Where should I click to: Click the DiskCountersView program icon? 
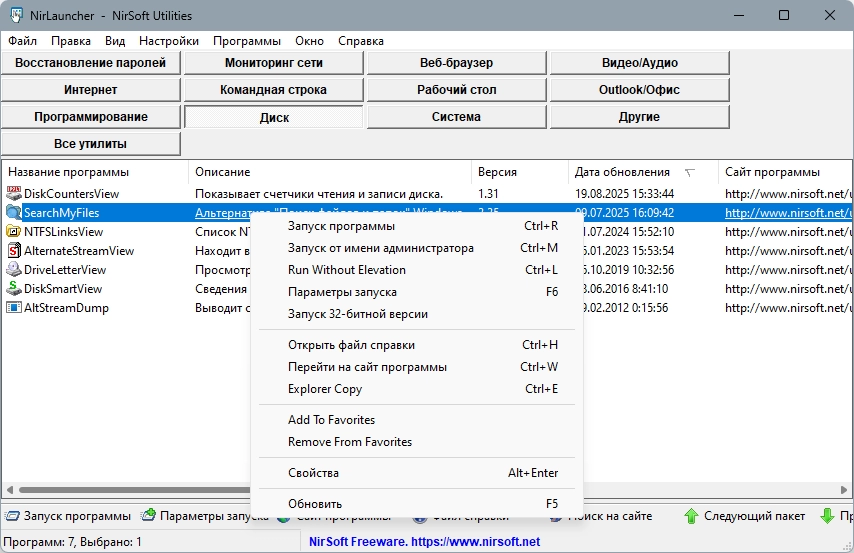14,193
